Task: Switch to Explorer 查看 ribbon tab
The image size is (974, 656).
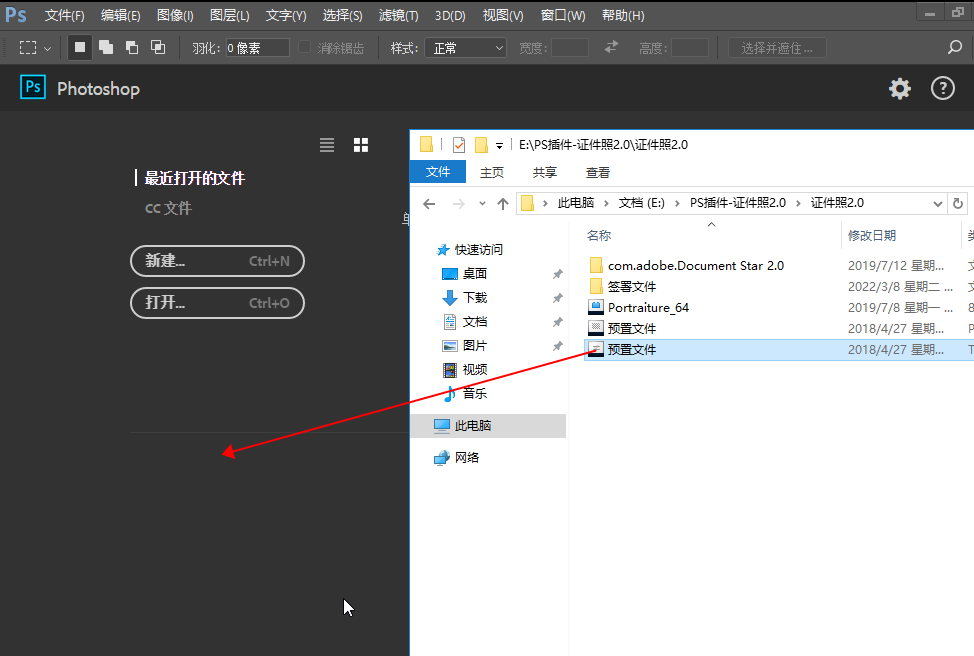Action: 598,173
